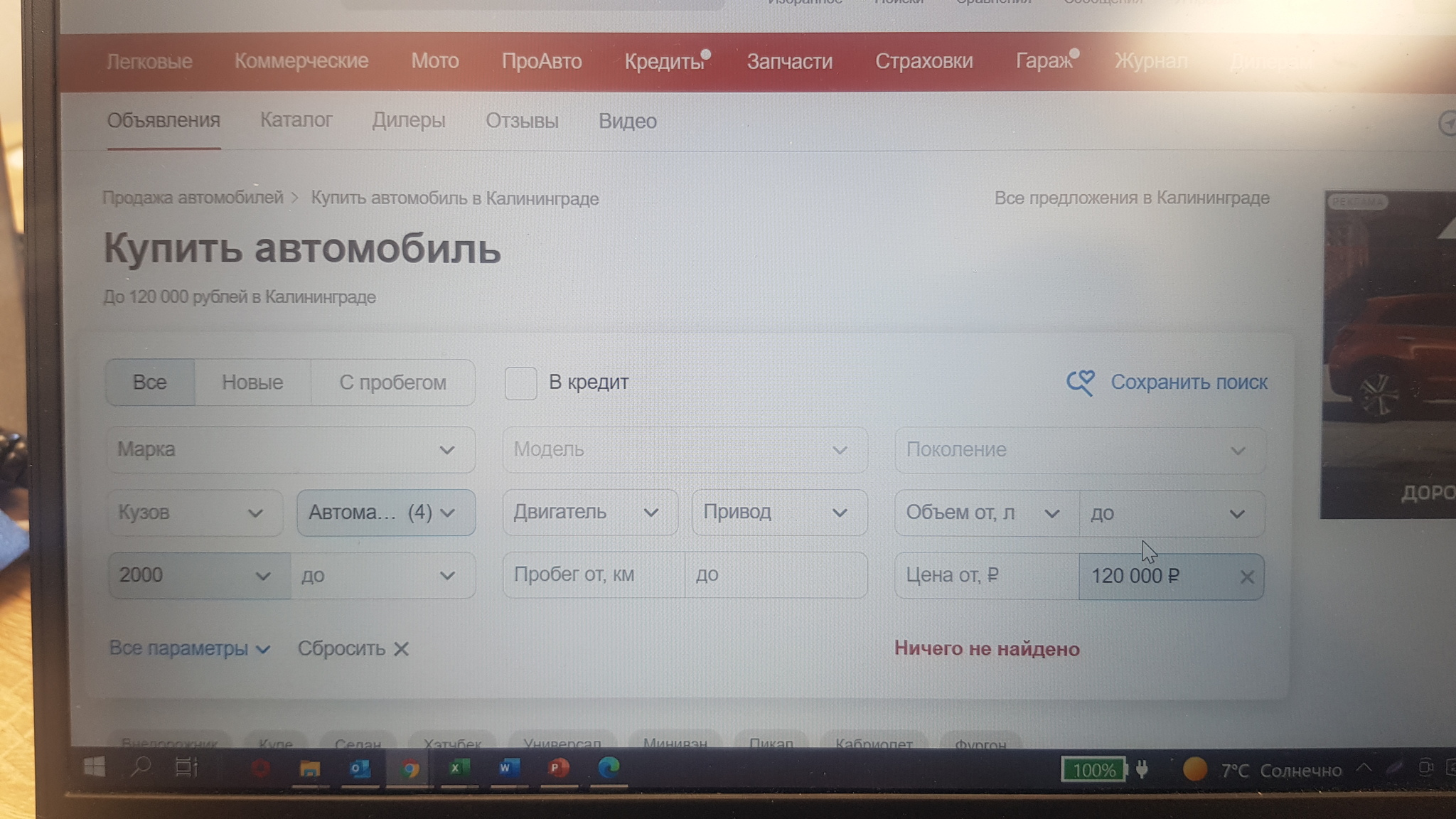Image resolution: width=1456 pixels, height=819 pixels.
Task: Click the heart icon next to Save search
Action: point(1080,382)
